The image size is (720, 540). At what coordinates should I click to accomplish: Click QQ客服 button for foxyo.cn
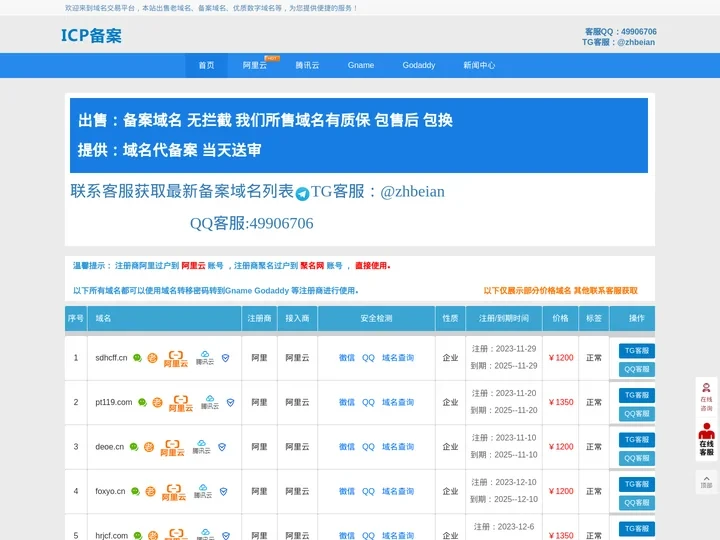click(636, 503)
